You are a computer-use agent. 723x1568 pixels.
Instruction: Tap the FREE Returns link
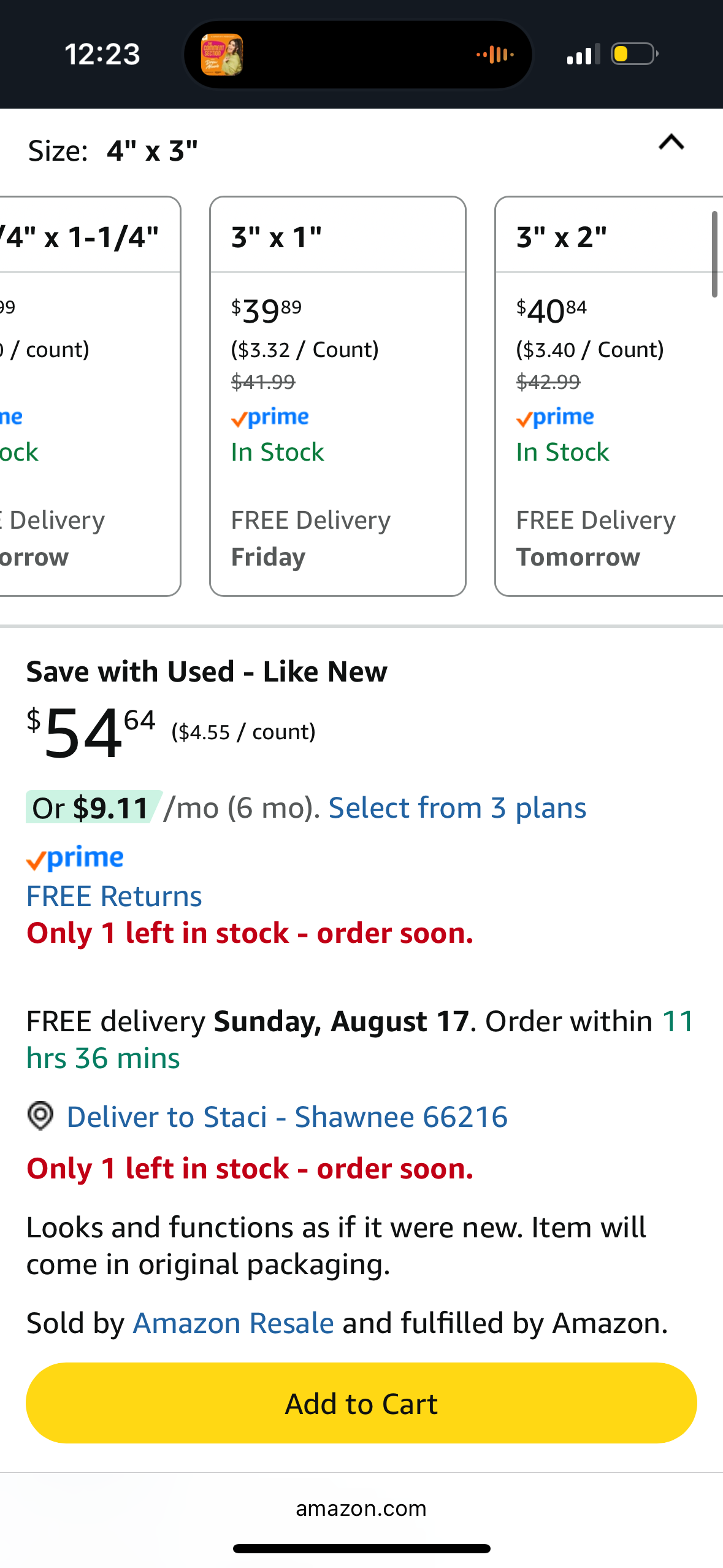(x=114, y=896)
